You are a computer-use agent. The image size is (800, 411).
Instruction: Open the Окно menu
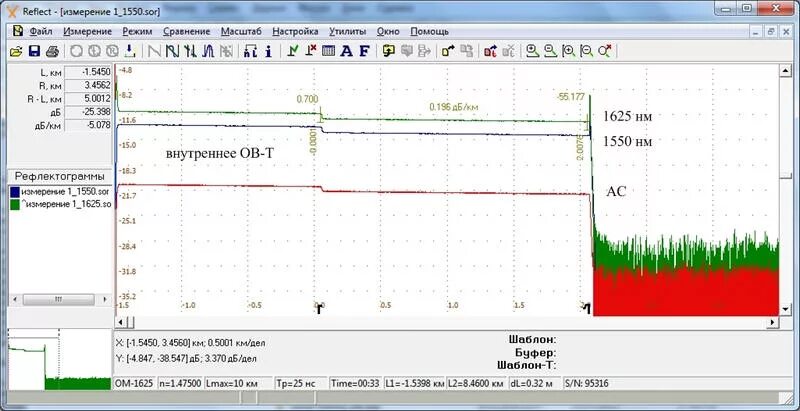click(388, 32)
